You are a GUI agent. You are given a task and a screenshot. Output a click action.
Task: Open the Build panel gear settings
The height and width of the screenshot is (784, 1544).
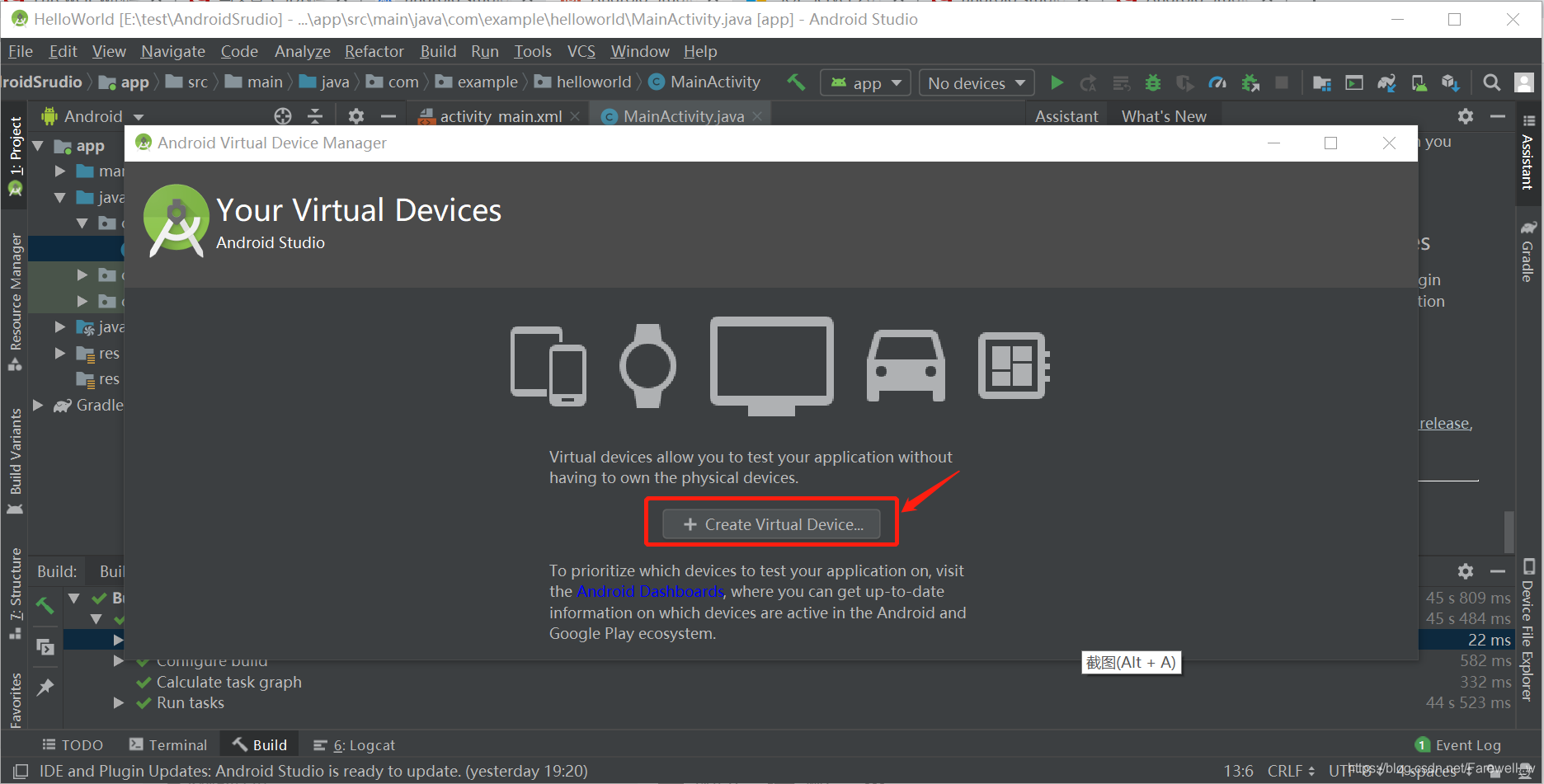coord(1466,570)
